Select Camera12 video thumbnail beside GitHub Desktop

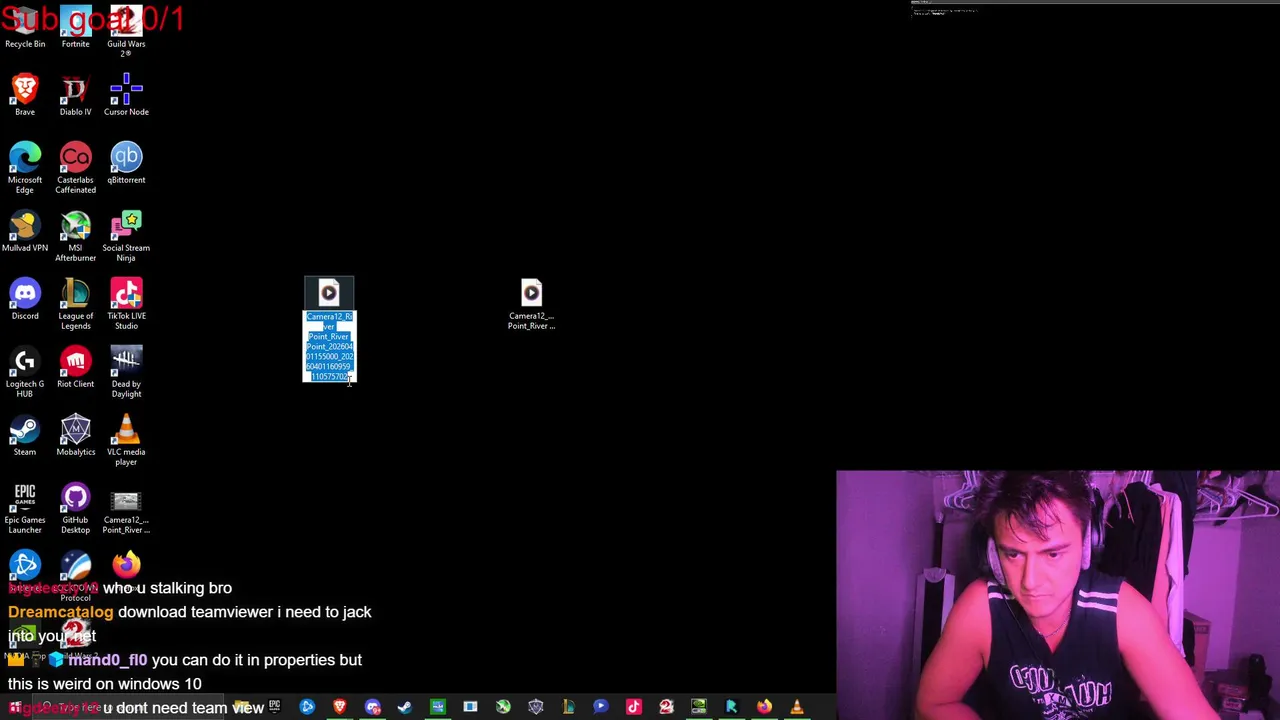coord(126,511)
